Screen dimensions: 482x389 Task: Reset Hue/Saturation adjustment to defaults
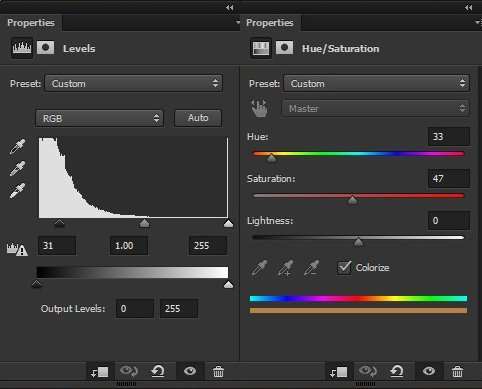click(x=396, y=371)
